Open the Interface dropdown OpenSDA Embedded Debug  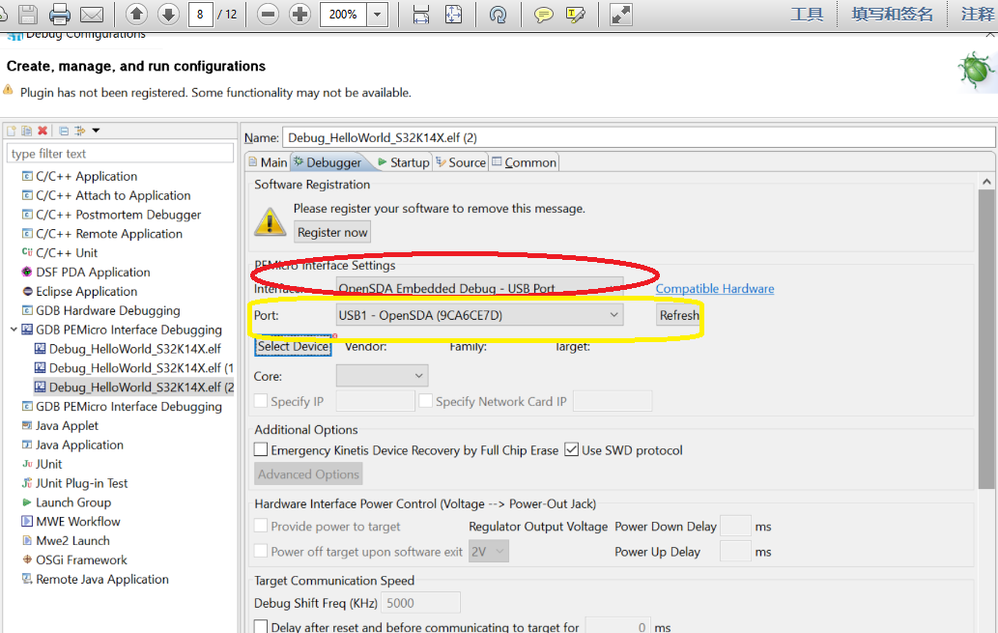click(x=480, y=288)
